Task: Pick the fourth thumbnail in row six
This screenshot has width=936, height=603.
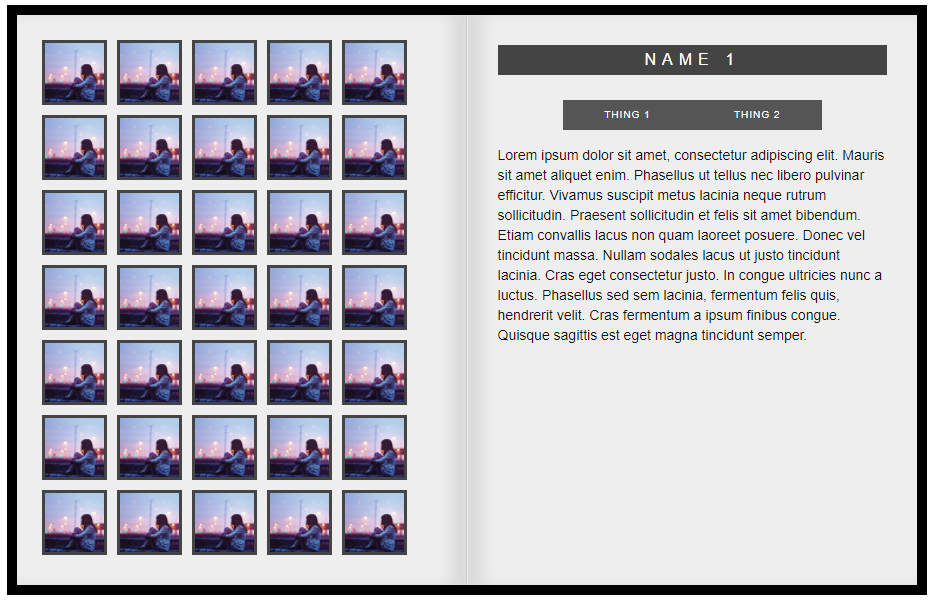Action: point(299,448)
